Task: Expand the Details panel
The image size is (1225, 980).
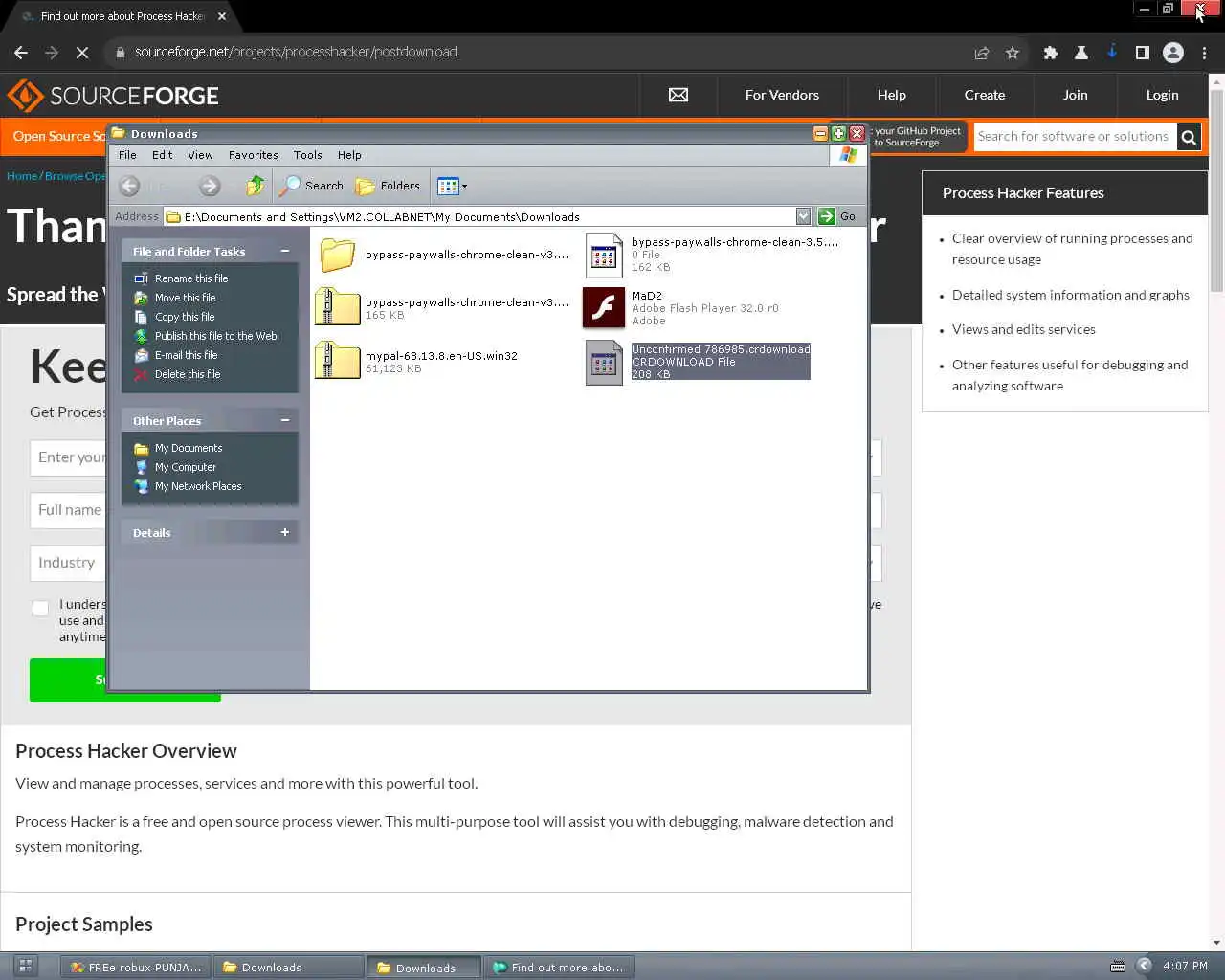Action: (284, 532)
